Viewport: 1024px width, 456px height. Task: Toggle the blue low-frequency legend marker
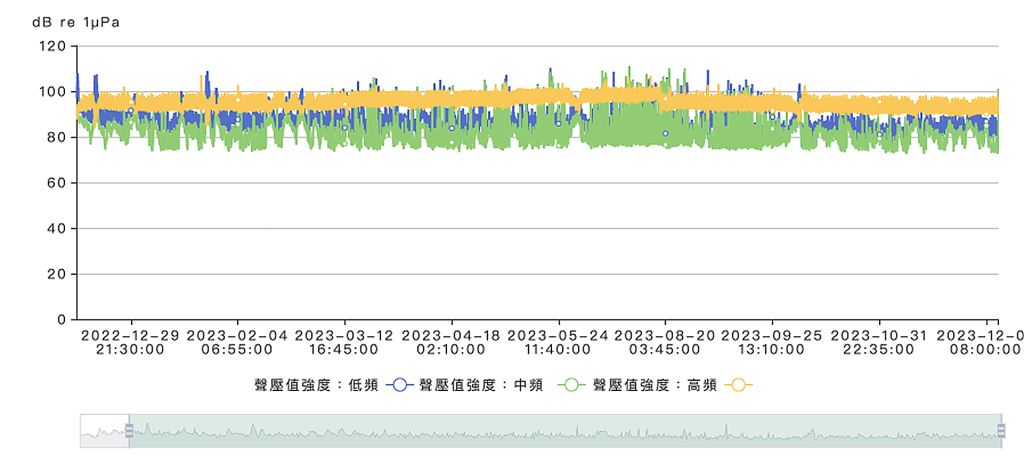[x=400, y=385]
